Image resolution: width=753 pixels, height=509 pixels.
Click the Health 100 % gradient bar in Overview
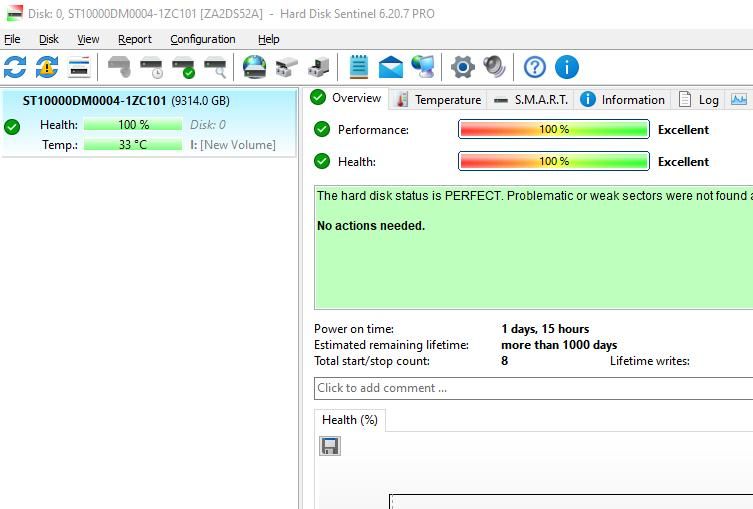(554, 161)
